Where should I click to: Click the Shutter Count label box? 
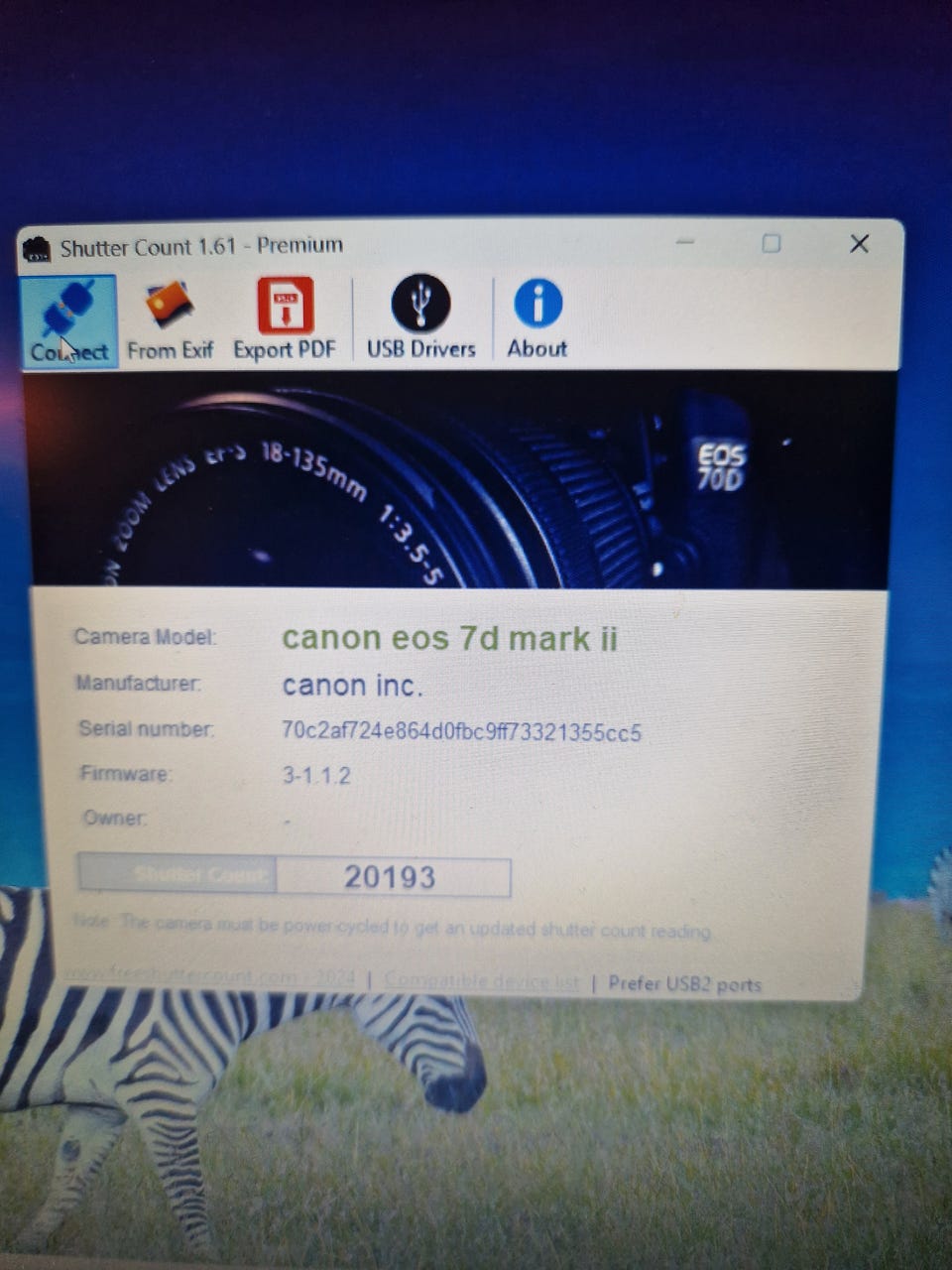pyautogui.click(x=178, y=874)
